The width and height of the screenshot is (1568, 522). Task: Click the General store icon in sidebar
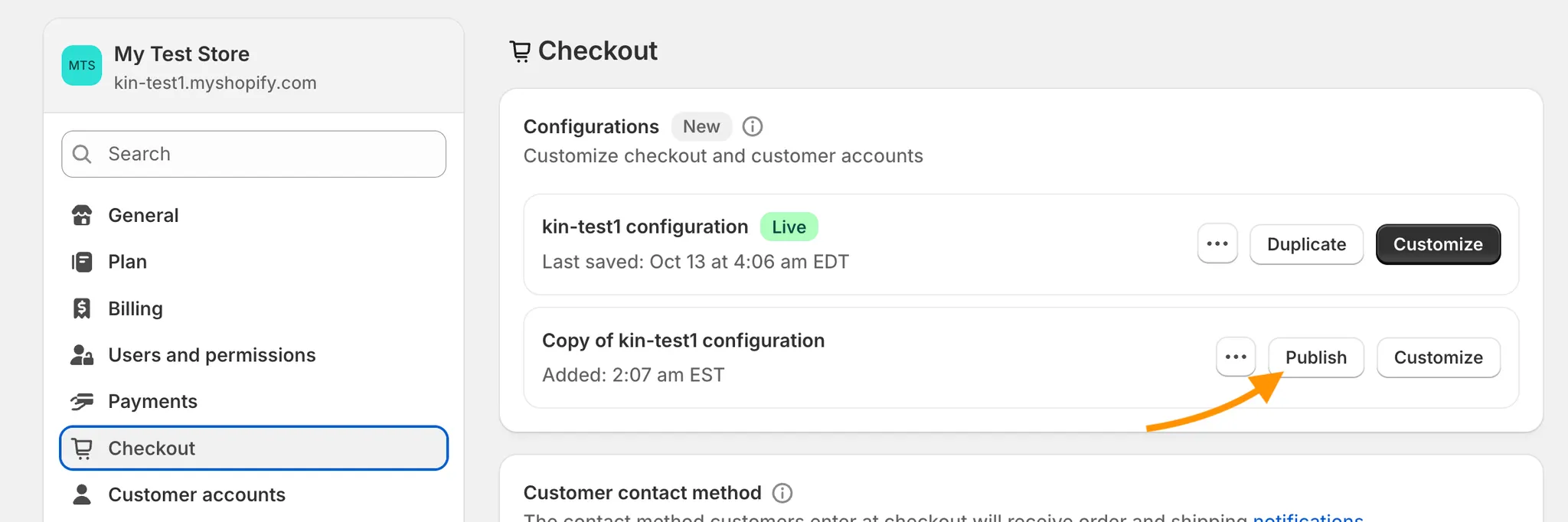(82, 216)
